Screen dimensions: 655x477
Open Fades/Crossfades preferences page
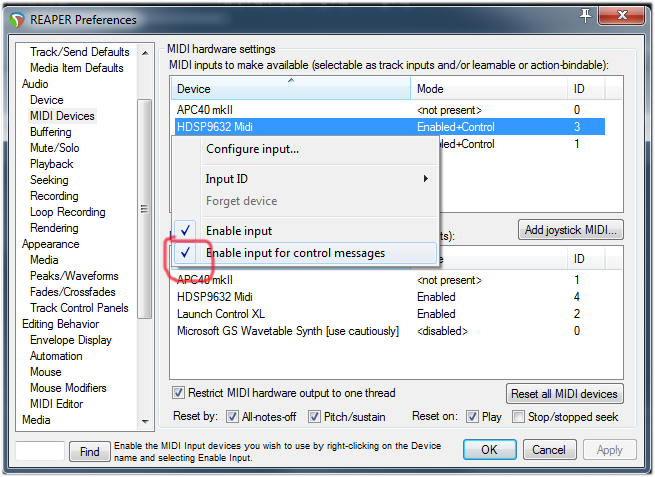pos(73,292)
